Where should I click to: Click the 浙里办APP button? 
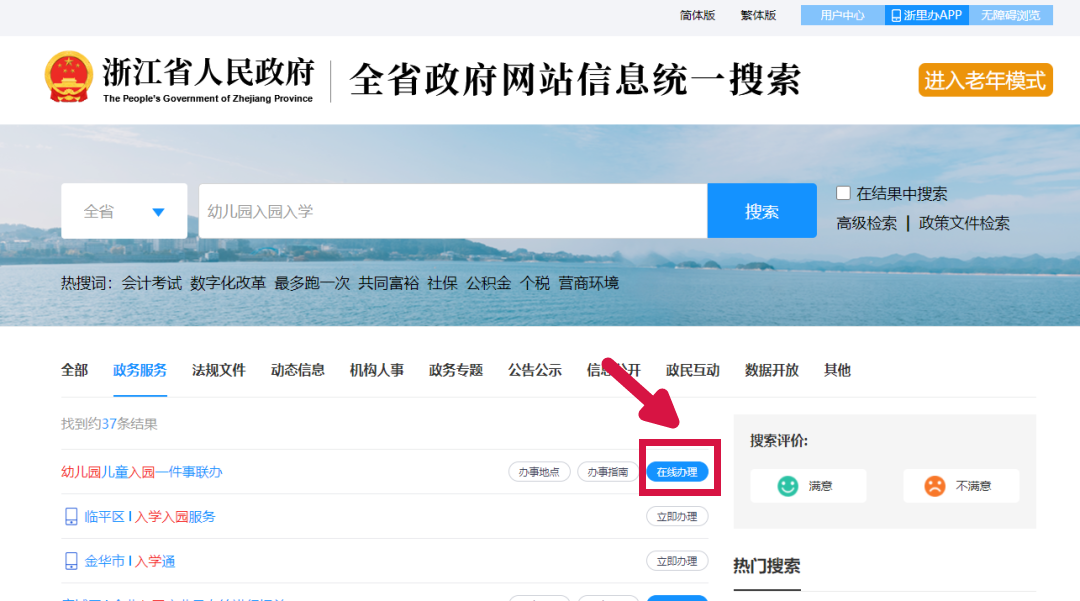(926, 15)
